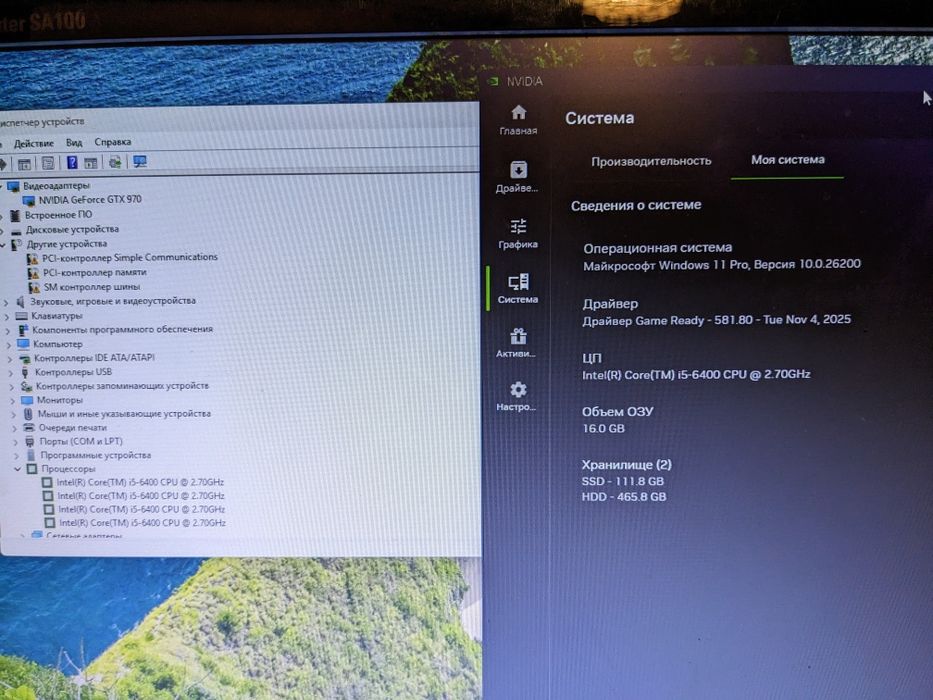Select SM контроллер шины device
Screen dimensions: 933x700
click(92, 287)
